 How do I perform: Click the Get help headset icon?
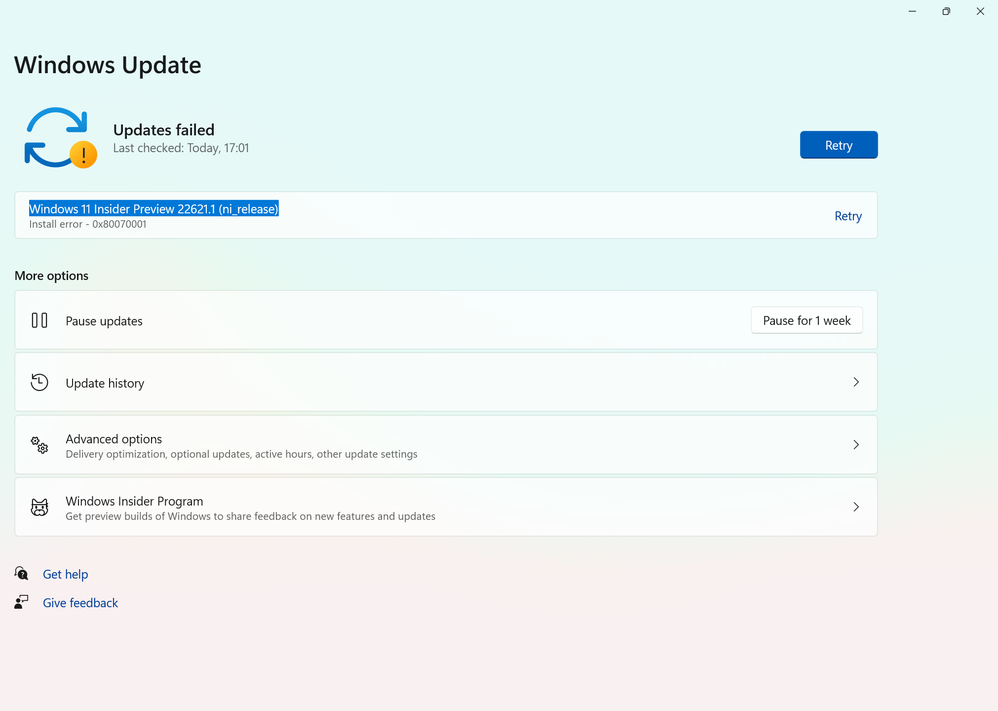[21, 574]
